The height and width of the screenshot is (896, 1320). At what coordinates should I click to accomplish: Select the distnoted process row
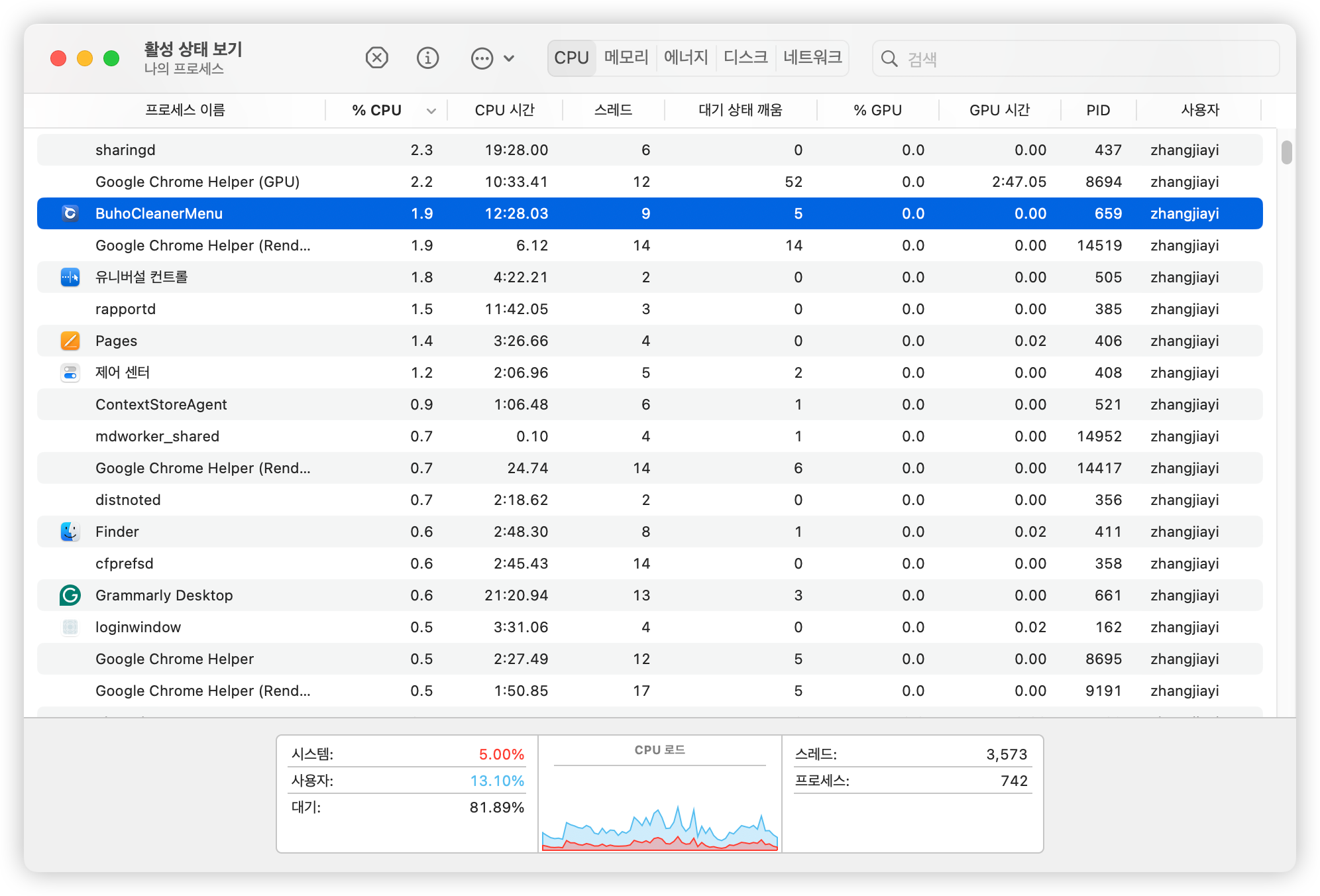point(649,500)
